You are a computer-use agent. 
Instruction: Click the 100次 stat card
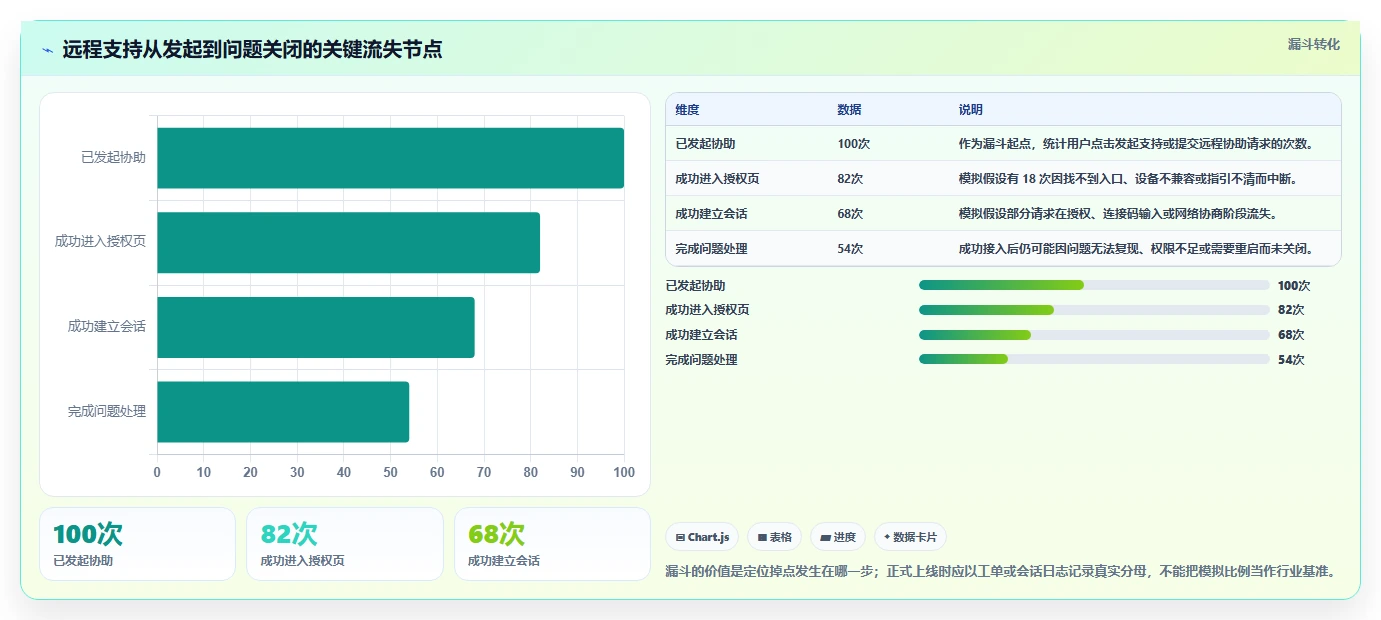[x=137, y=544]
